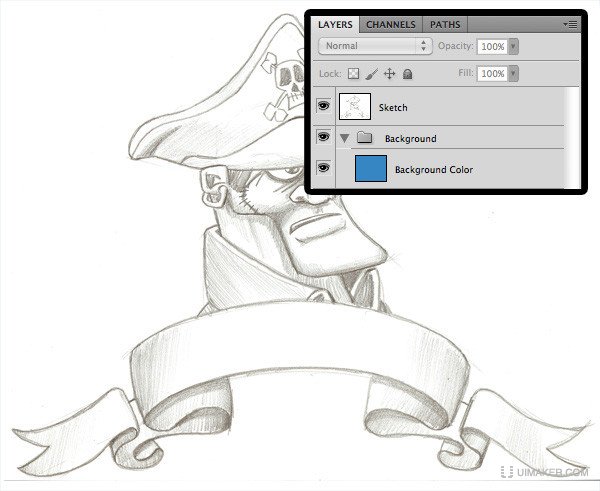Select the Sketch layer thumbnail
This screenshot has width=600, height=491.
355,106
